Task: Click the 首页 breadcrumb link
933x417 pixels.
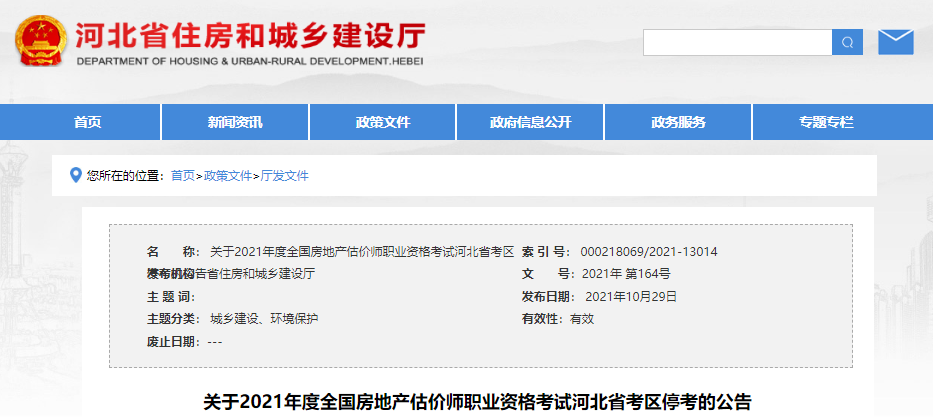Action: (183, 176)
